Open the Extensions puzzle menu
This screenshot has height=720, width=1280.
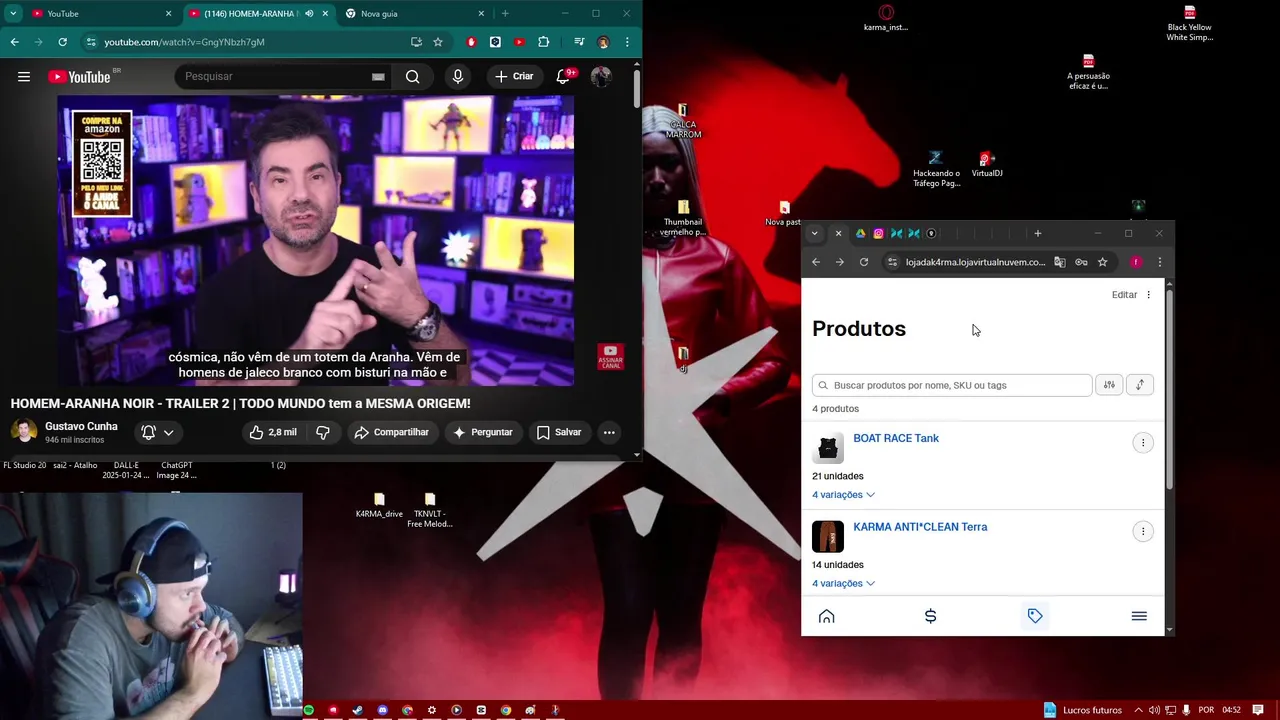[x=543, y=42]
